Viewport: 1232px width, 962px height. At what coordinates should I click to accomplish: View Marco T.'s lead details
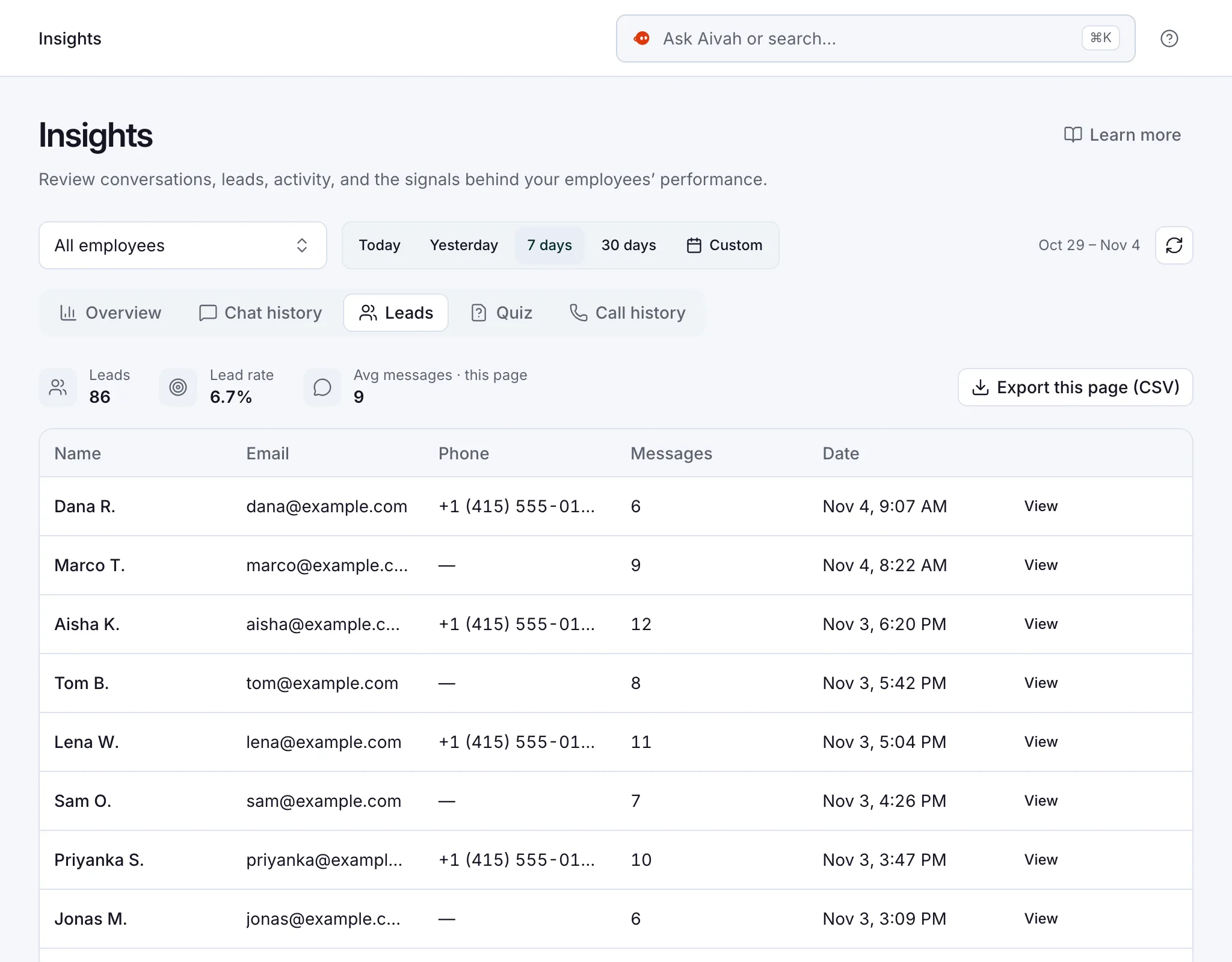pos(1041,565)
